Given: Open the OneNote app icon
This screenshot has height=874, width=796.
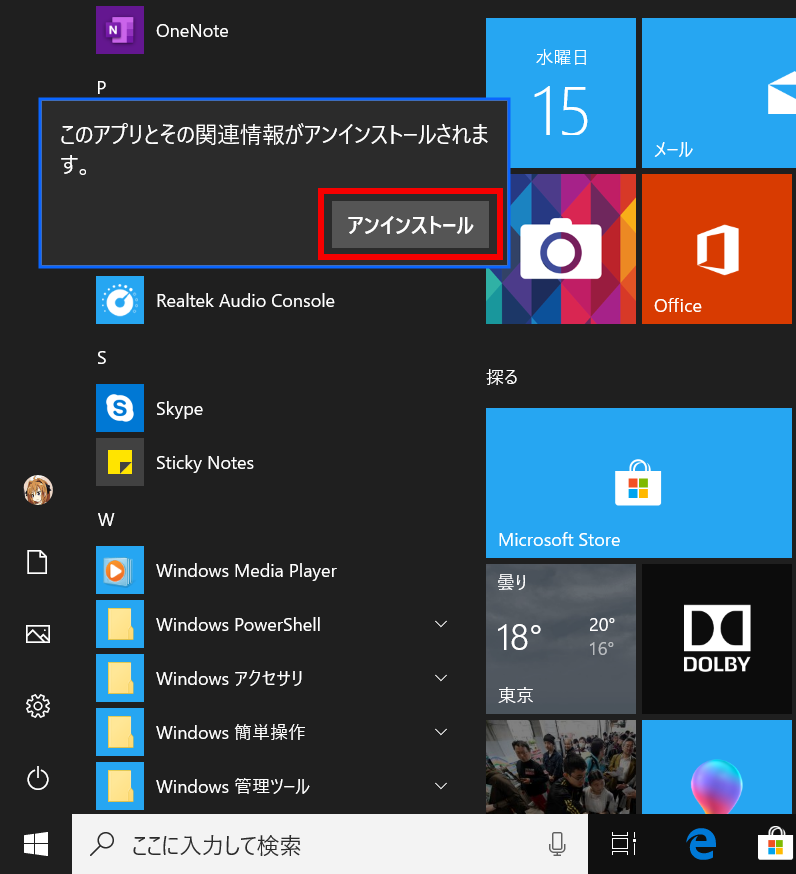Looking at the screenshot, I should [x=120, y=30].
